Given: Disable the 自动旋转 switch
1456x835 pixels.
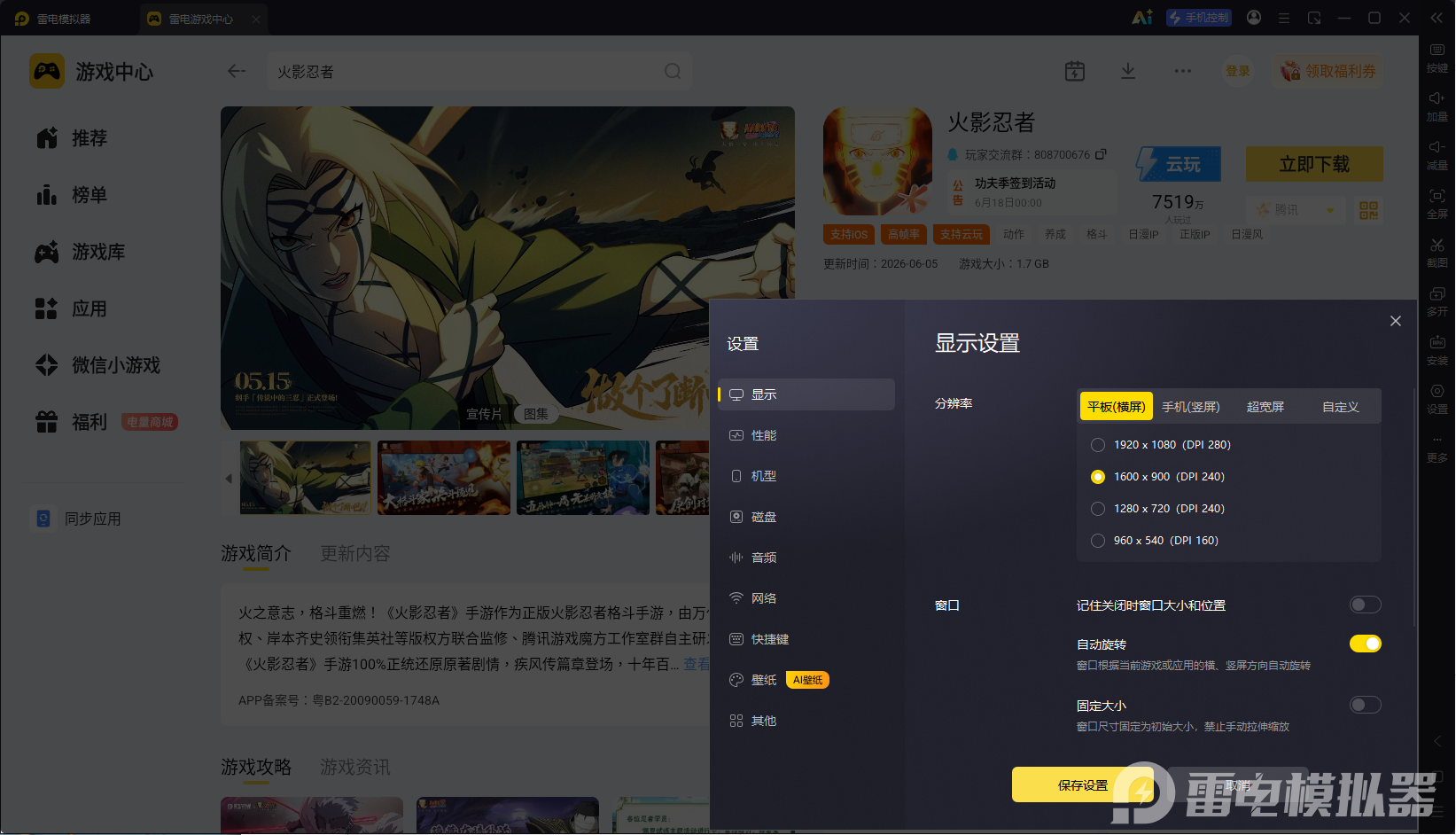Looking at the screenshot, I should click(1366, 644).
